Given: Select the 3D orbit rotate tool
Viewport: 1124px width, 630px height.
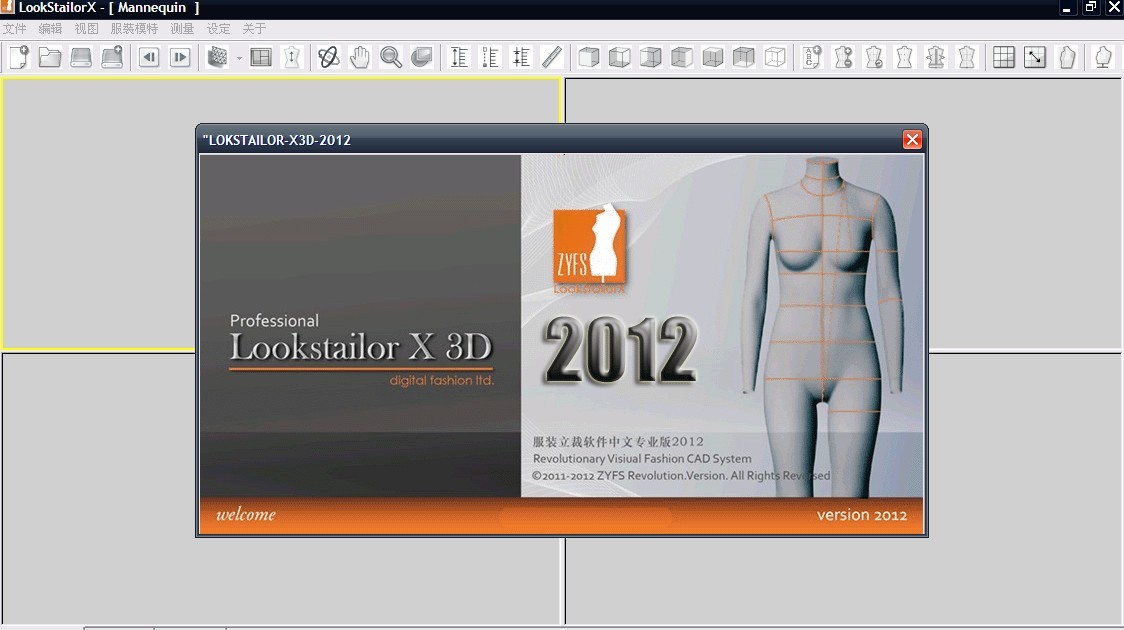Looking at the screenshot, I should click(x=328, y=57).
